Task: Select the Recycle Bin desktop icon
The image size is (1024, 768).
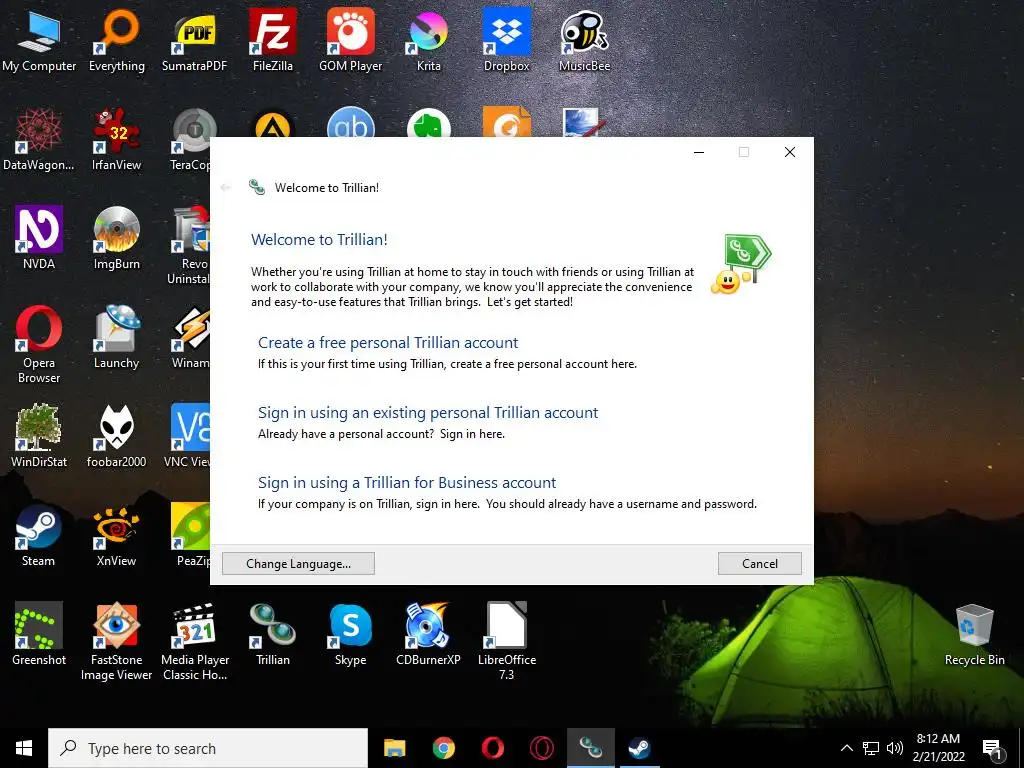Action: click(x=974, y=634)
